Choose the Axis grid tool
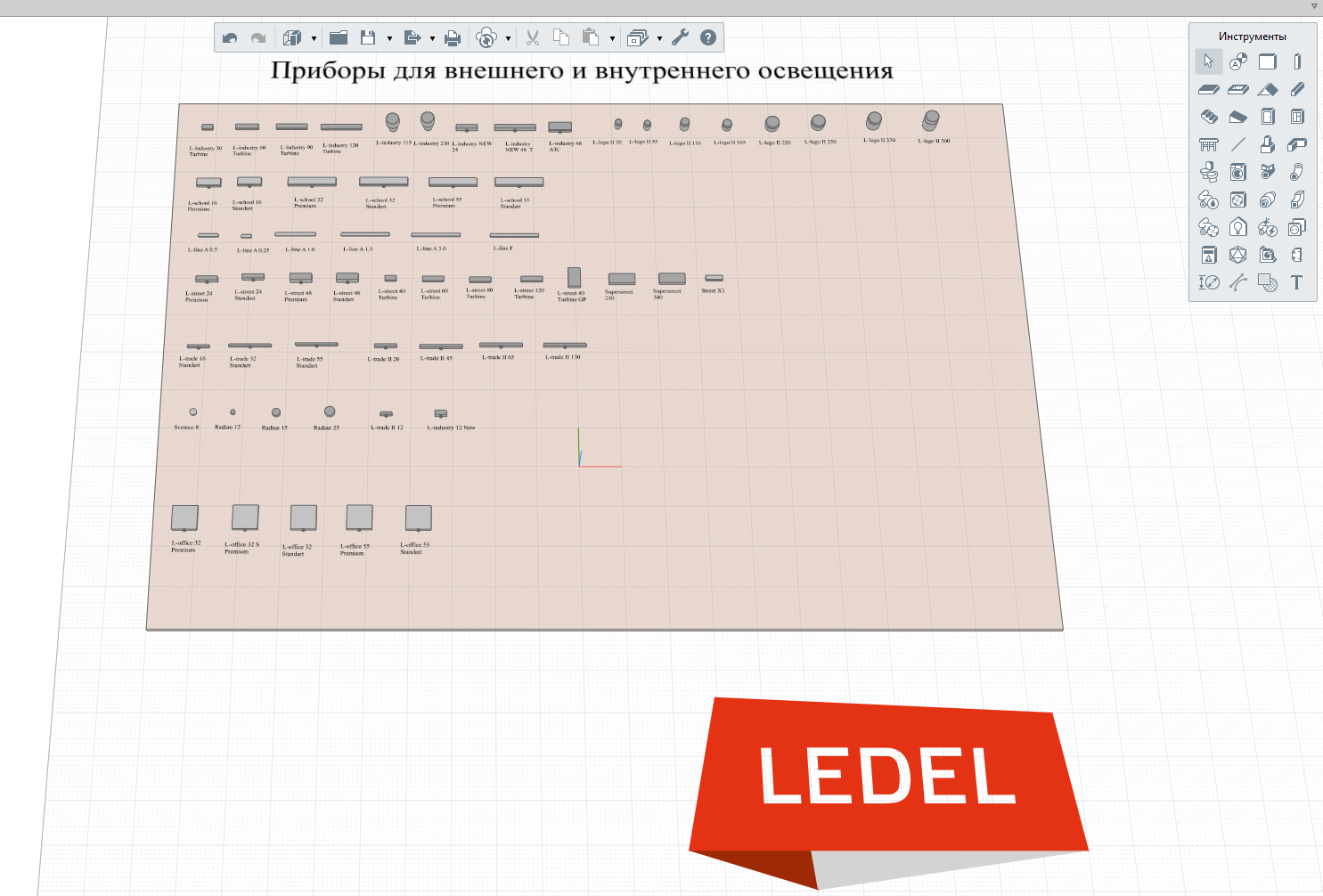Image resolution: width=1323 pixels, height=896 pixels. 1238,61
